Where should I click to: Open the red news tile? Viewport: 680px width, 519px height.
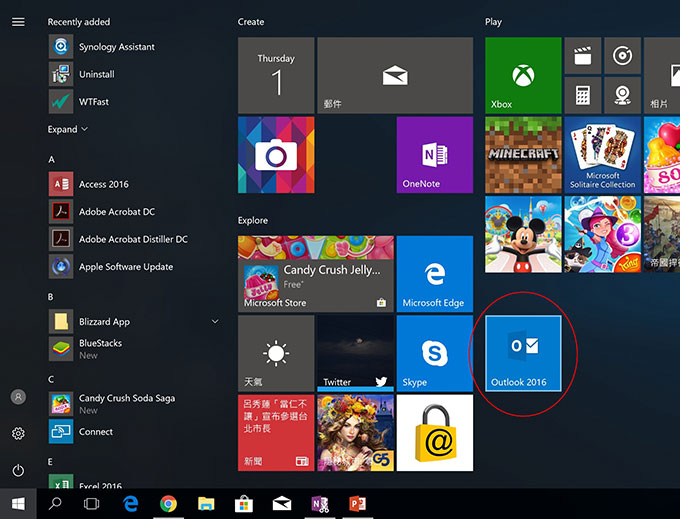pos(276,433)
